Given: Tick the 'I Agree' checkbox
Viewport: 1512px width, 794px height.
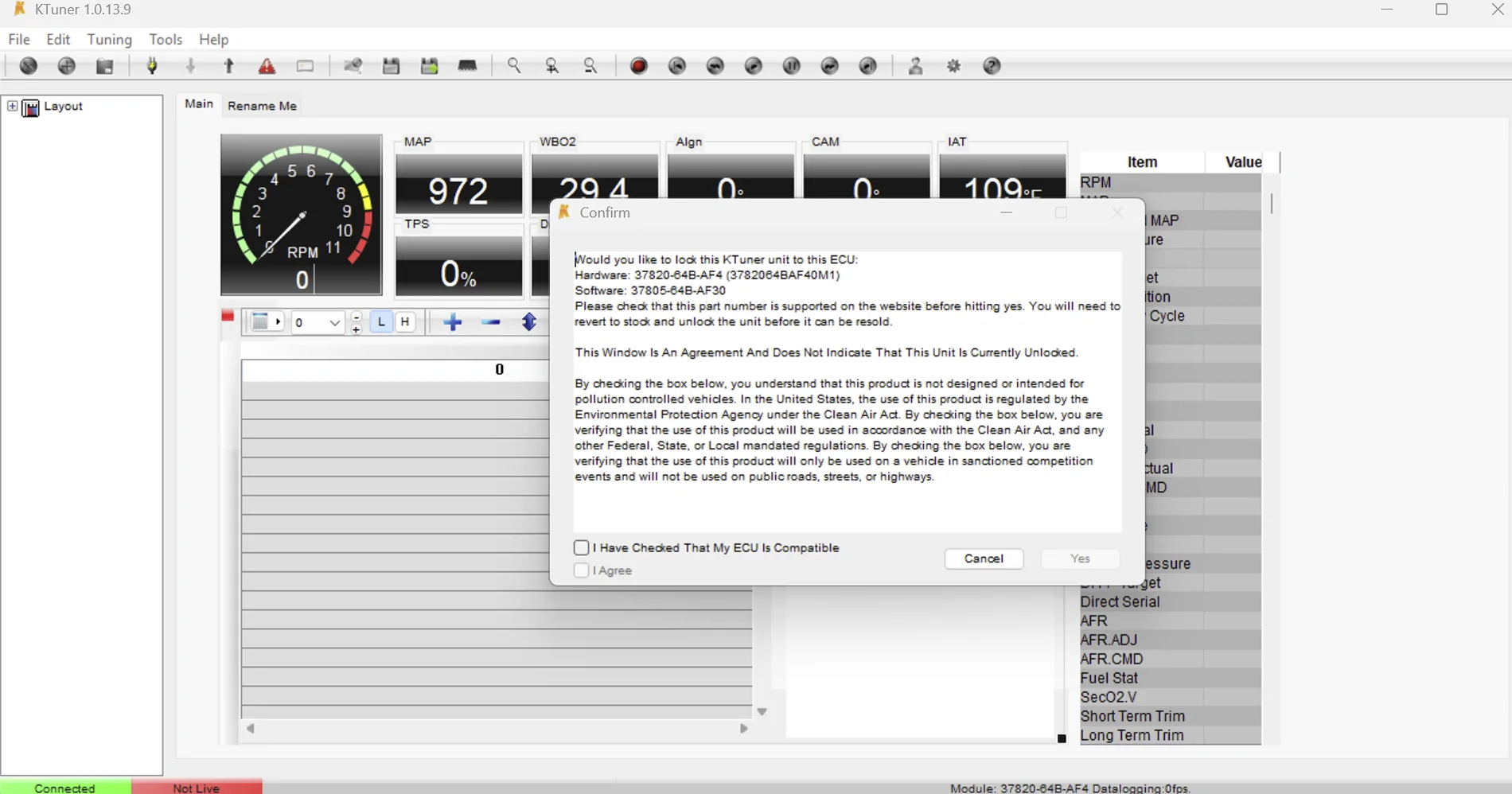Looking at the screenshot, I should point(581,570).
